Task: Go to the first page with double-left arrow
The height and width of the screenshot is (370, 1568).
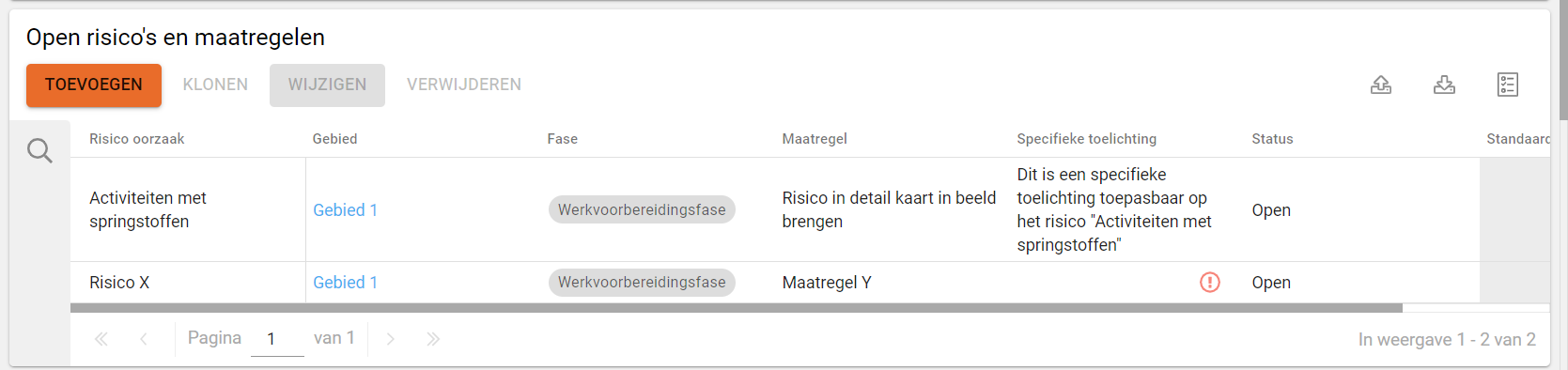Action: click(101, 339)
